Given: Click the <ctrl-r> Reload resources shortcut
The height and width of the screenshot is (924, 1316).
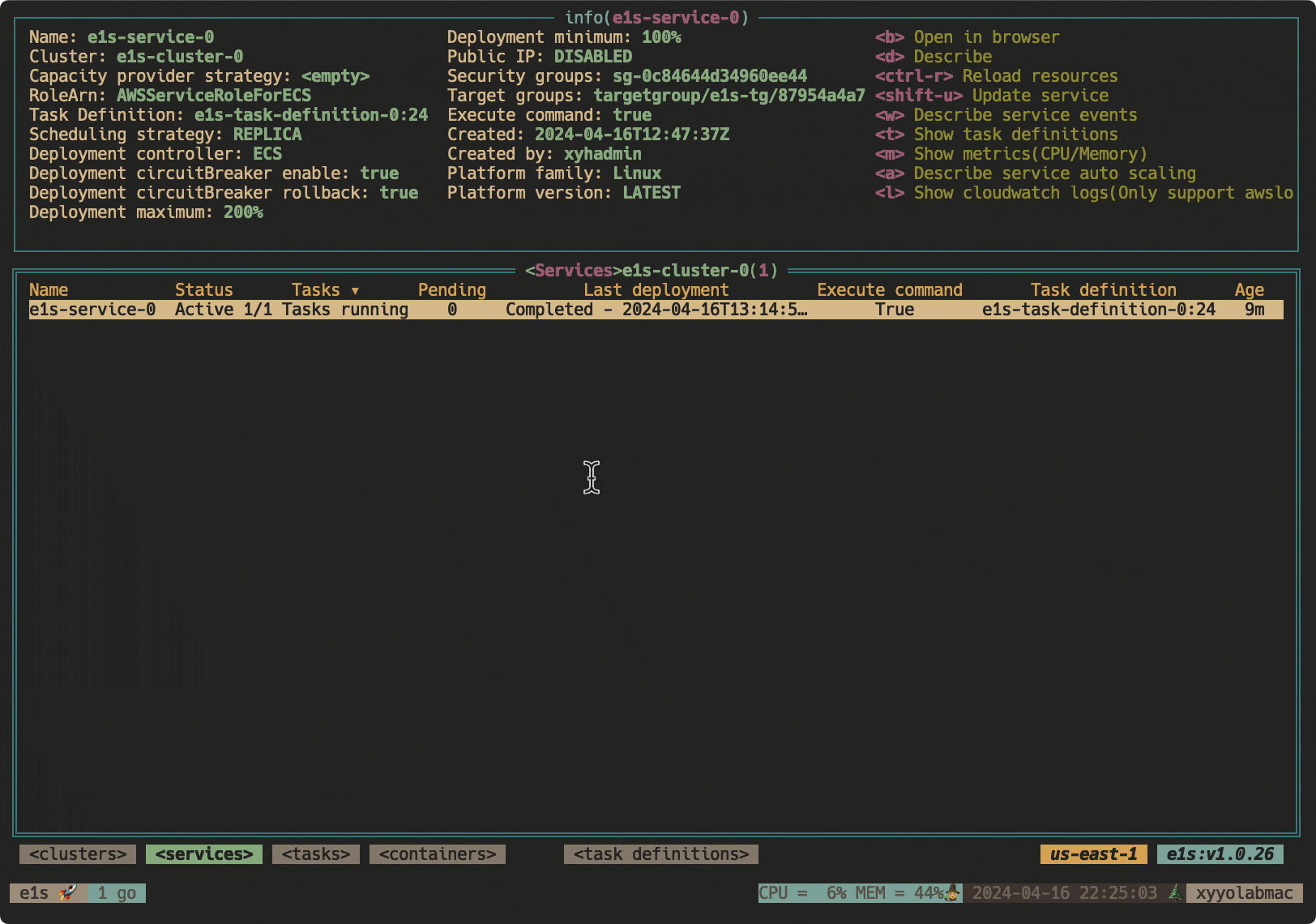Looking at the screenshot, I should click(997, 76).
